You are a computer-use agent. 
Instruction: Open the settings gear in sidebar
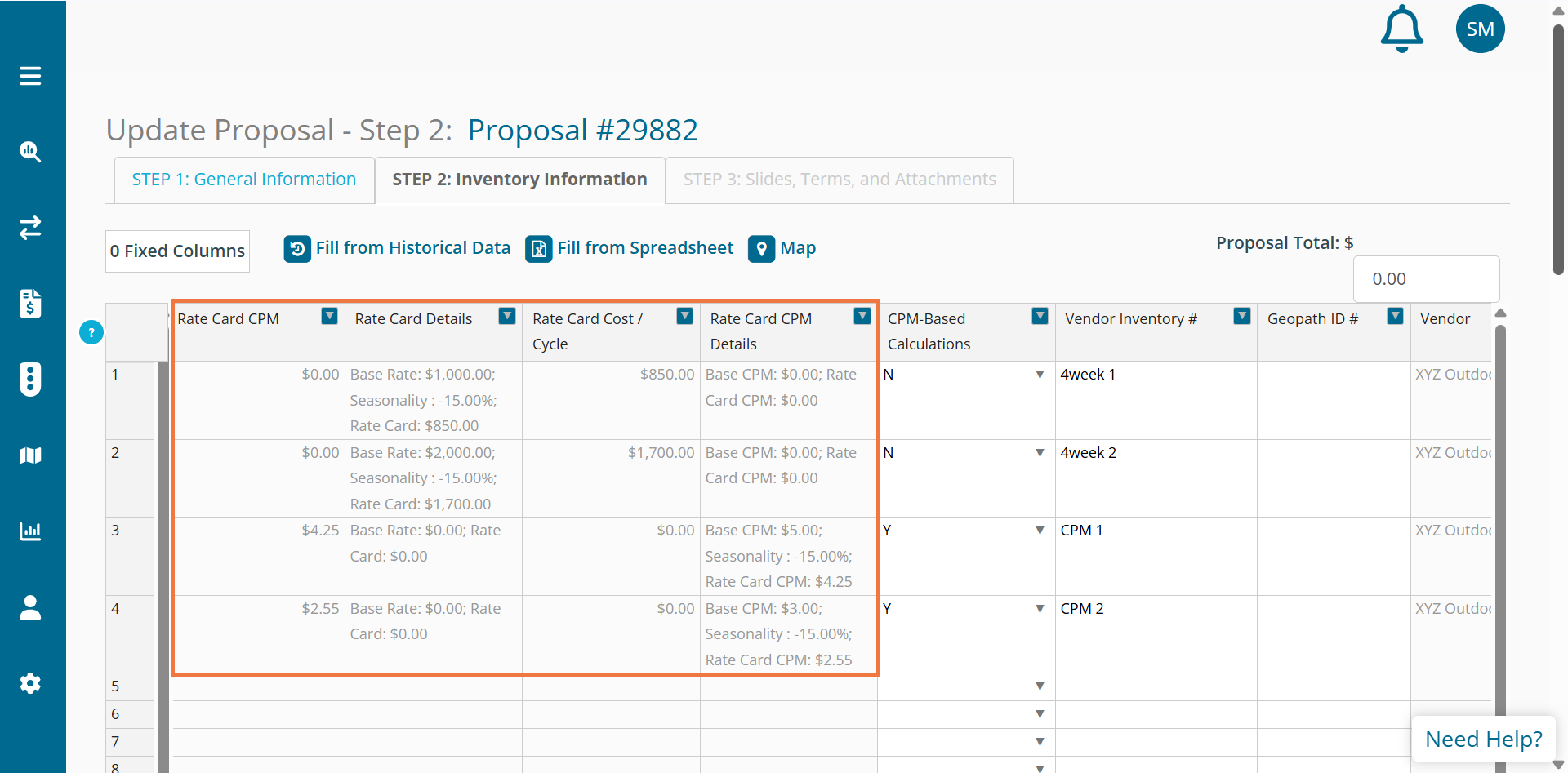pos(30,683)
